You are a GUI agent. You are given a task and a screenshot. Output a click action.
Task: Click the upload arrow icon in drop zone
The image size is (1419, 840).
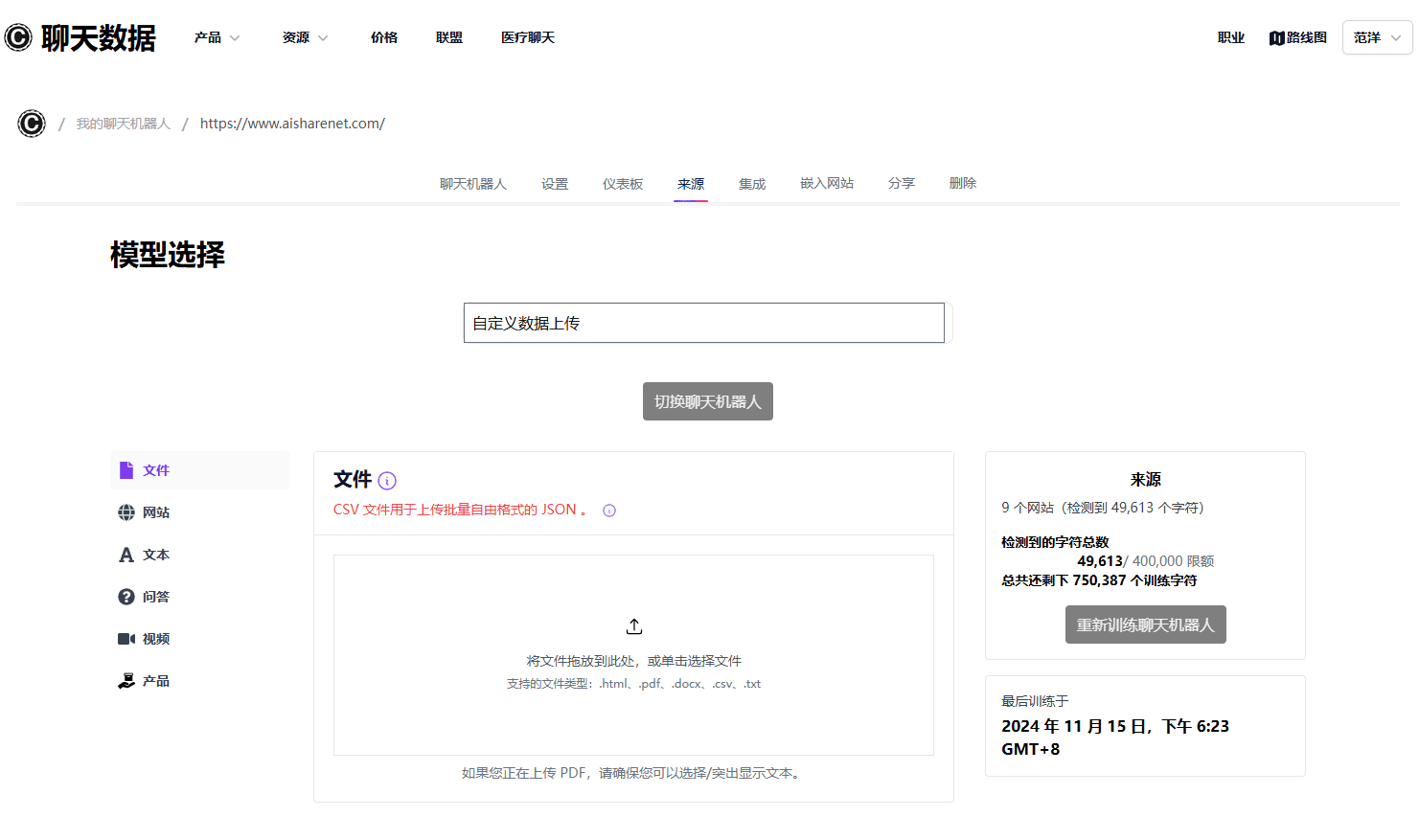634,626
